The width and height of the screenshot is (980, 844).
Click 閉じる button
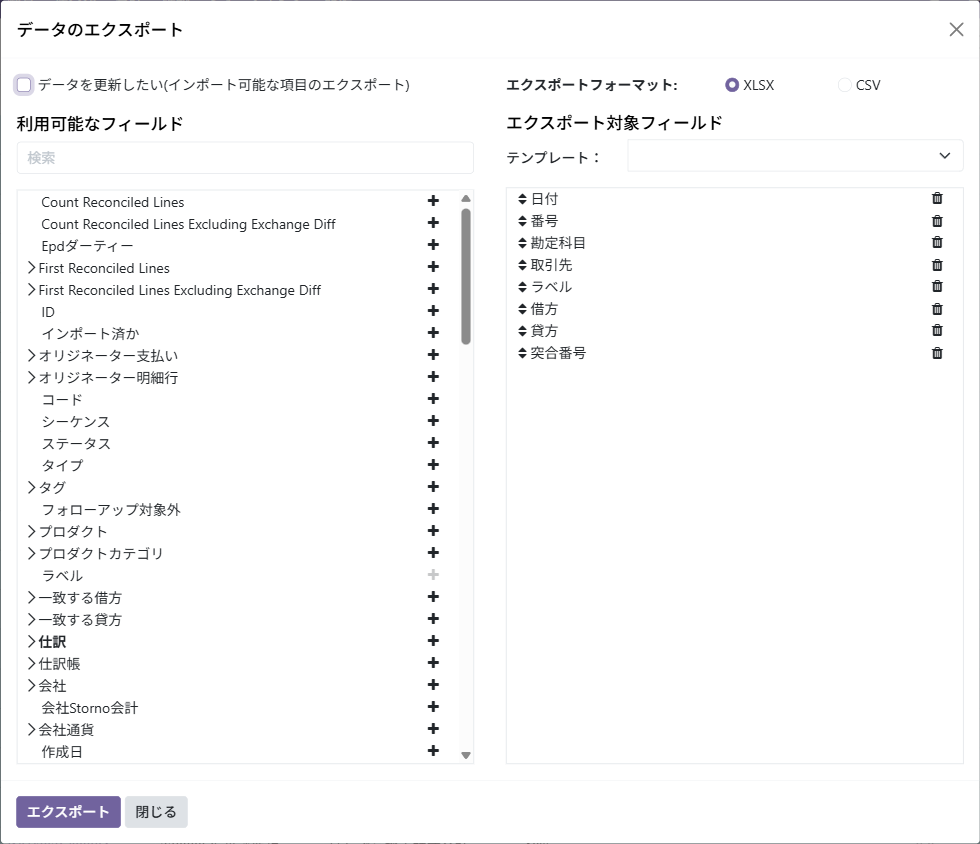coord(156,811)
